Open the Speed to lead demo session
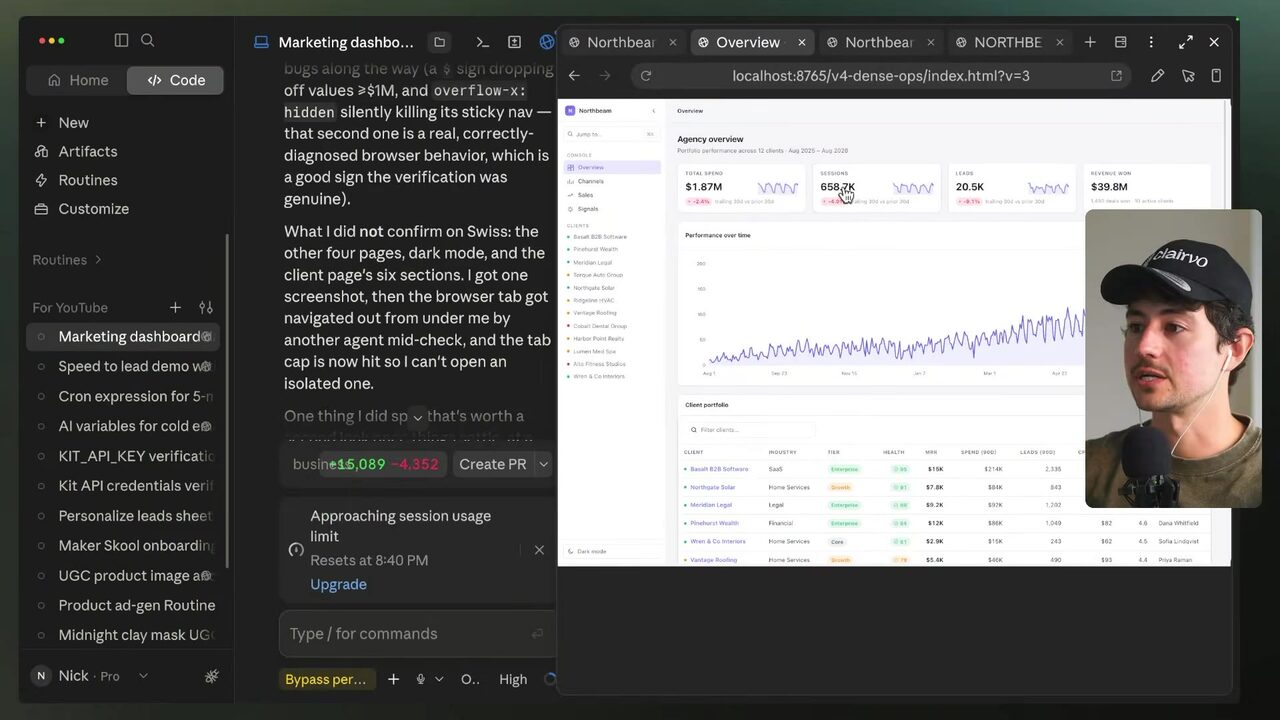 [123, 366]
